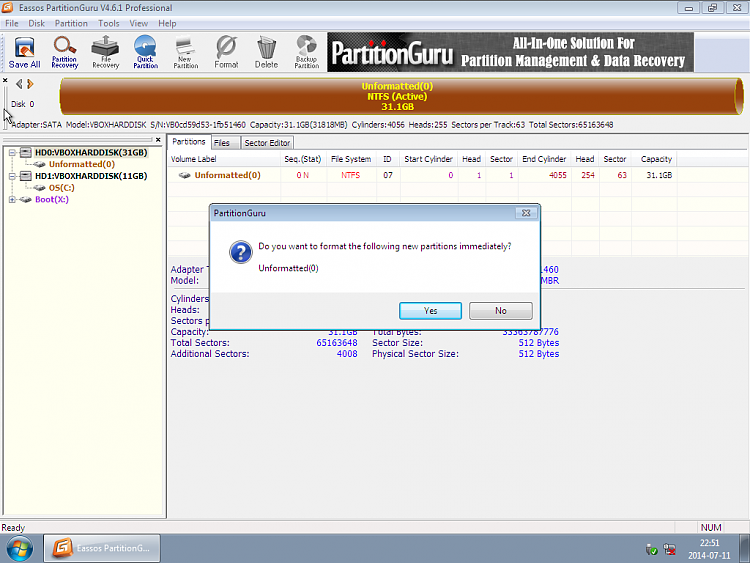
Task: Open the Tools menu
Action: coord(109,23)
